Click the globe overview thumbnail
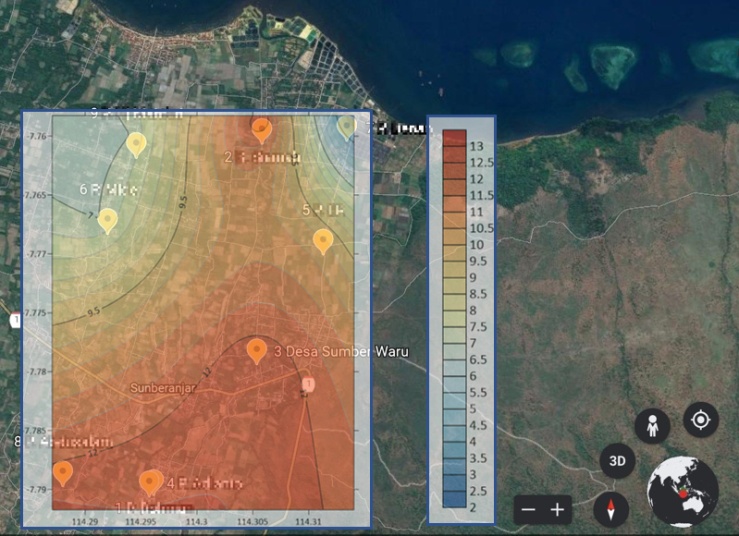This screenshot has width=739, height=536. (682, 492)
